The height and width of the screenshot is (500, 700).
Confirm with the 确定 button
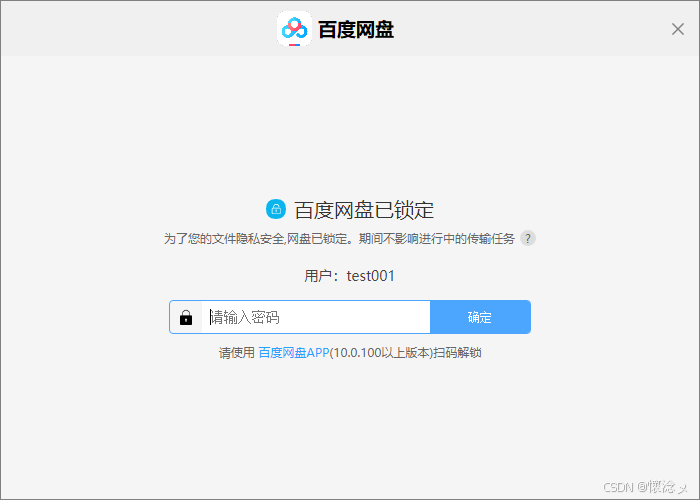point(480,317)
